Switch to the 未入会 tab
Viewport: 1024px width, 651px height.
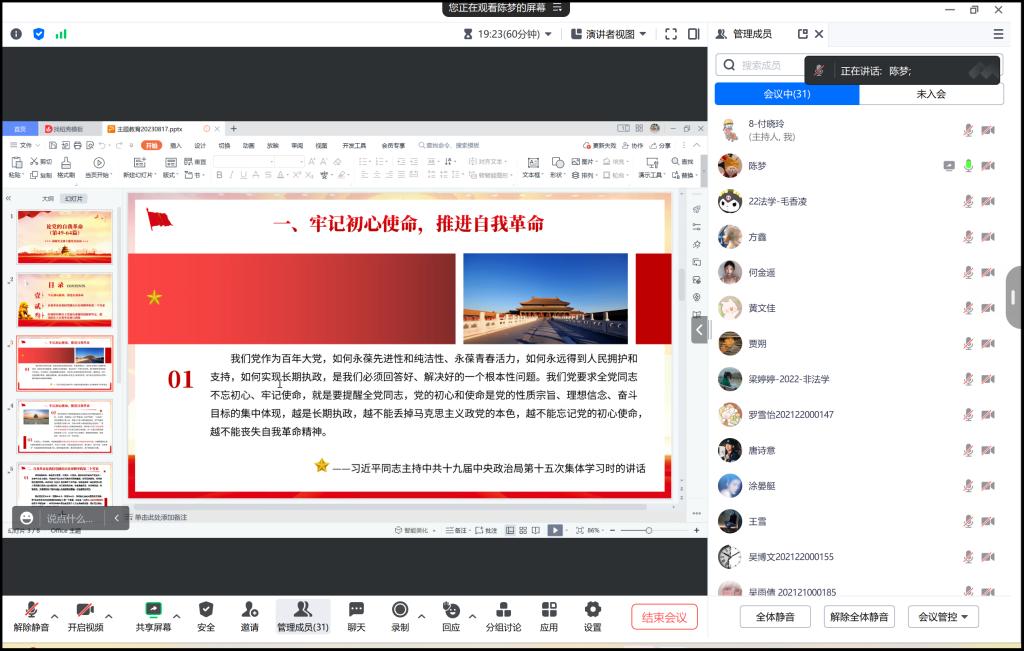[930, 94]
